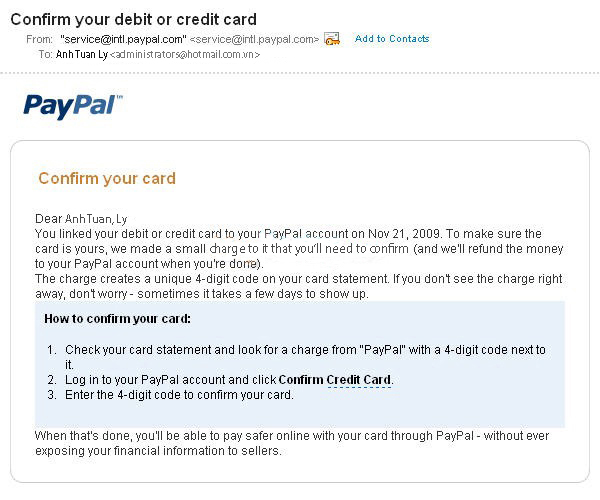Select the quoted sender display name
The image size is (600, 500).
tap(124, 39)
